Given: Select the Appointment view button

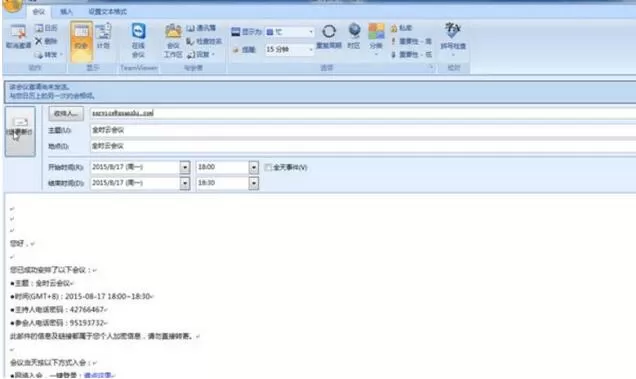Looking at the screenshot, I should [x=81, y=41].
